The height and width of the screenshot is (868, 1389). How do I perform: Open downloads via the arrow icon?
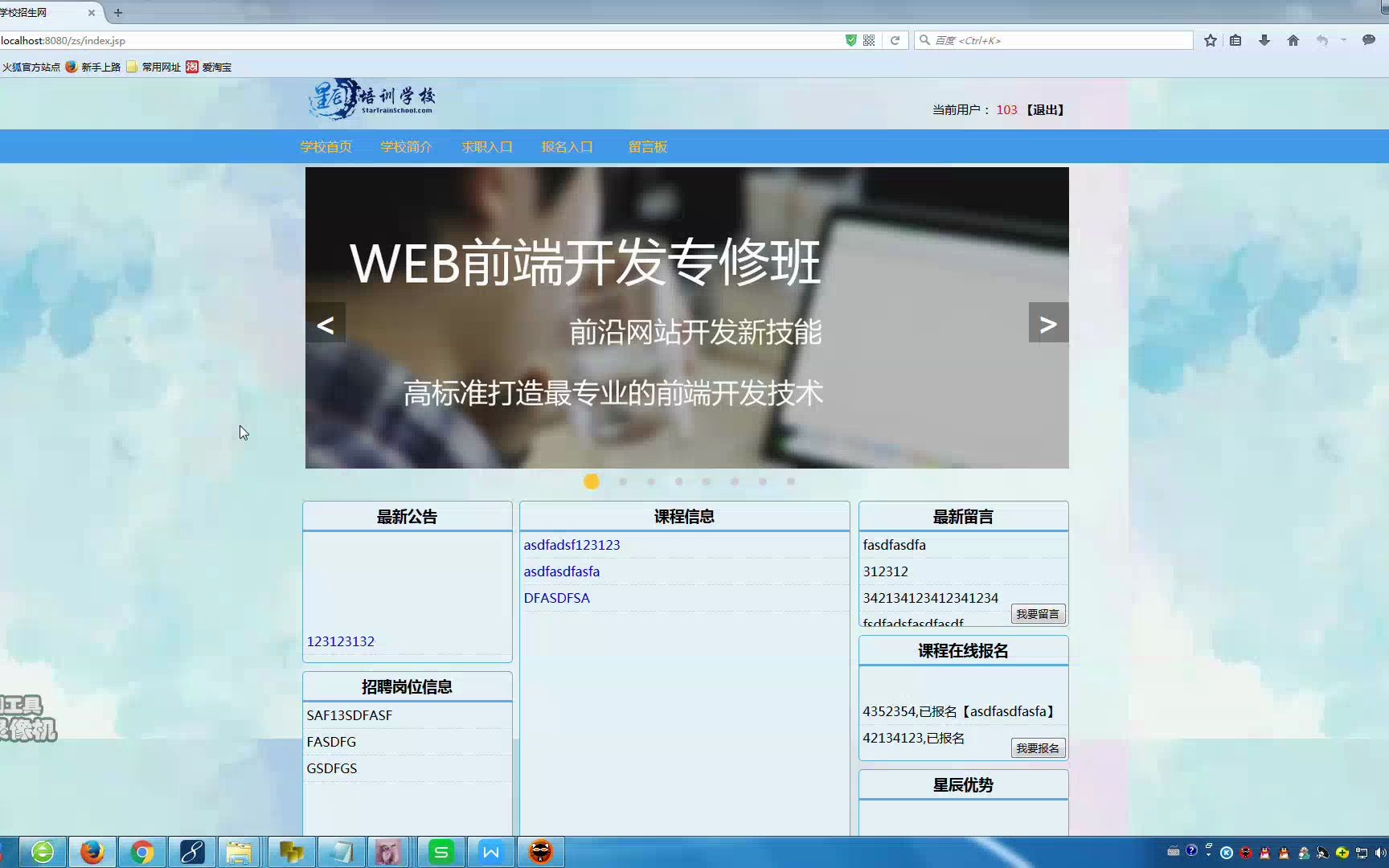[1264, 39]
